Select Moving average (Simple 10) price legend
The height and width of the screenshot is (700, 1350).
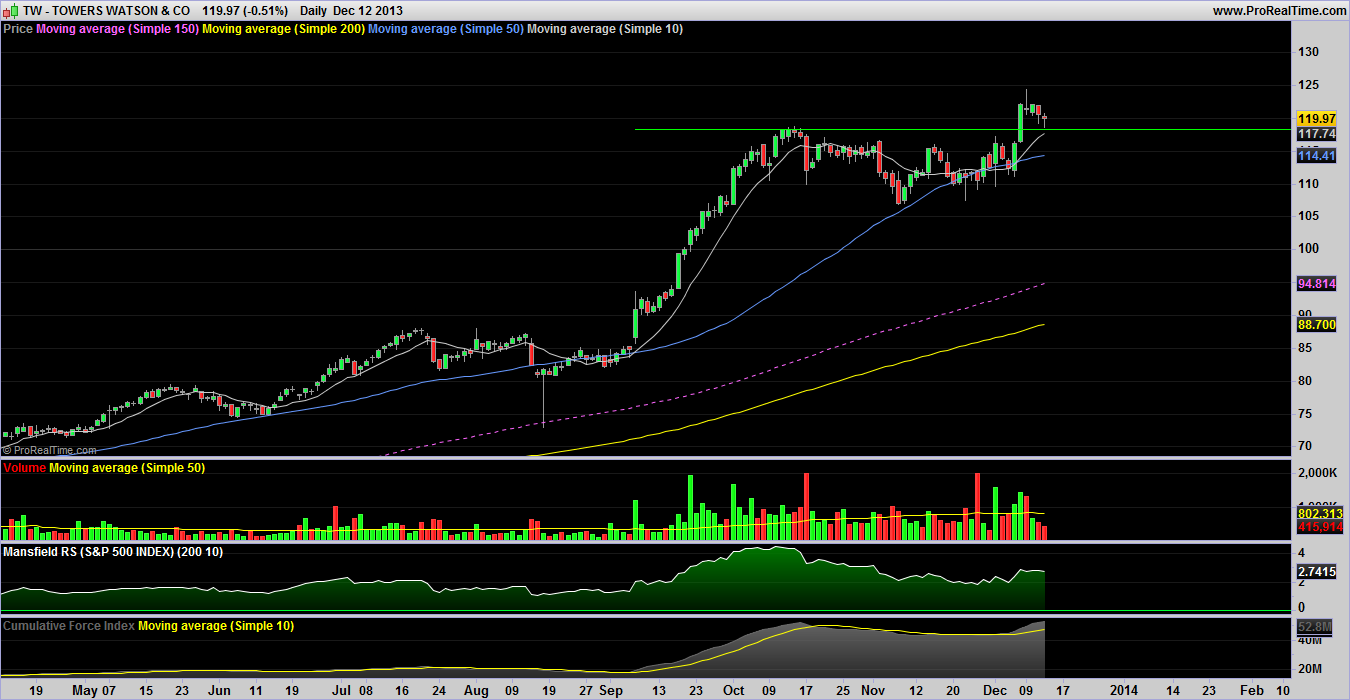pos(605,29)
